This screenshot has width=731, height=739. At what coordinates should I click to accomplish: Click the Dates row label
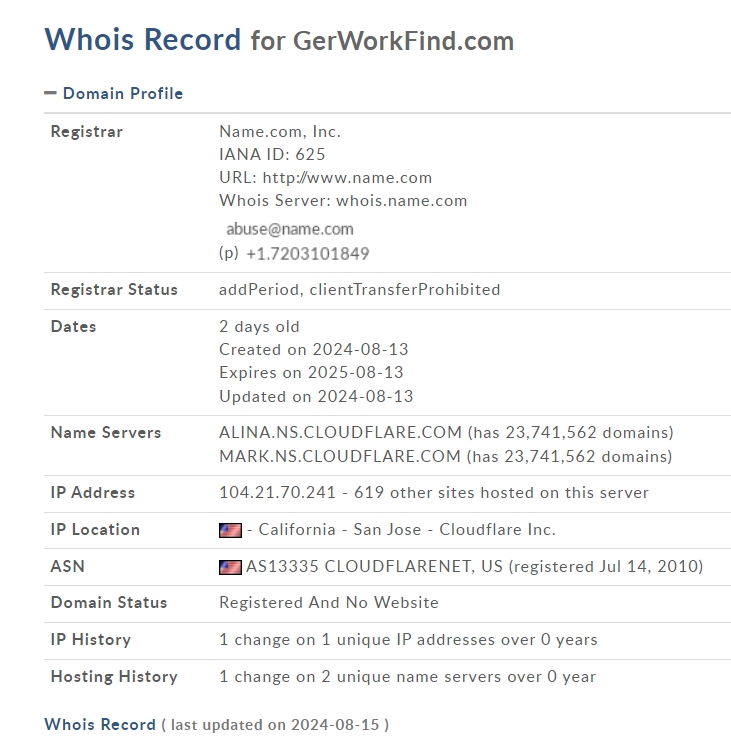click(74, 327)
